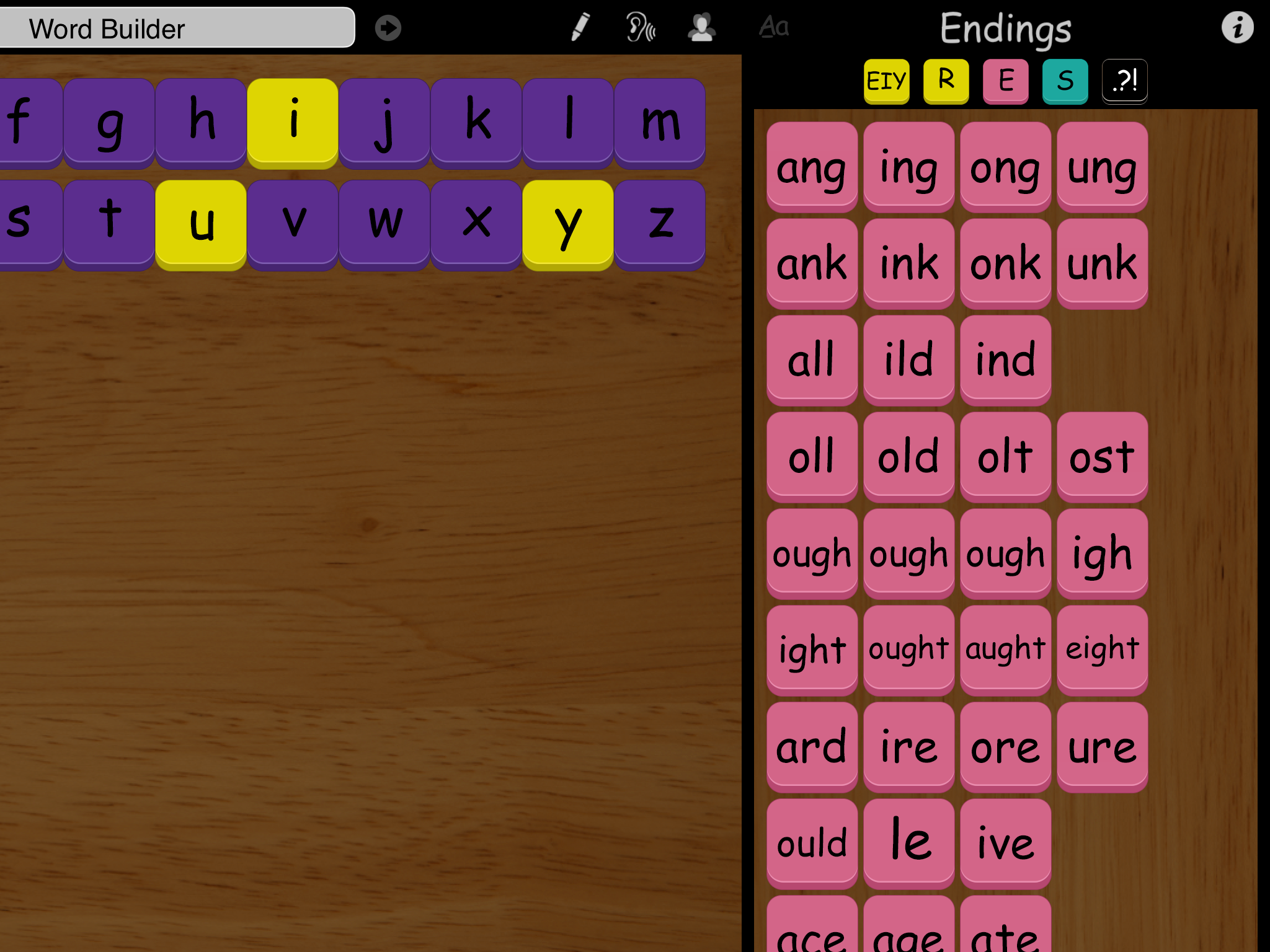
Task: Open the info button
Action: point(1237,28)
